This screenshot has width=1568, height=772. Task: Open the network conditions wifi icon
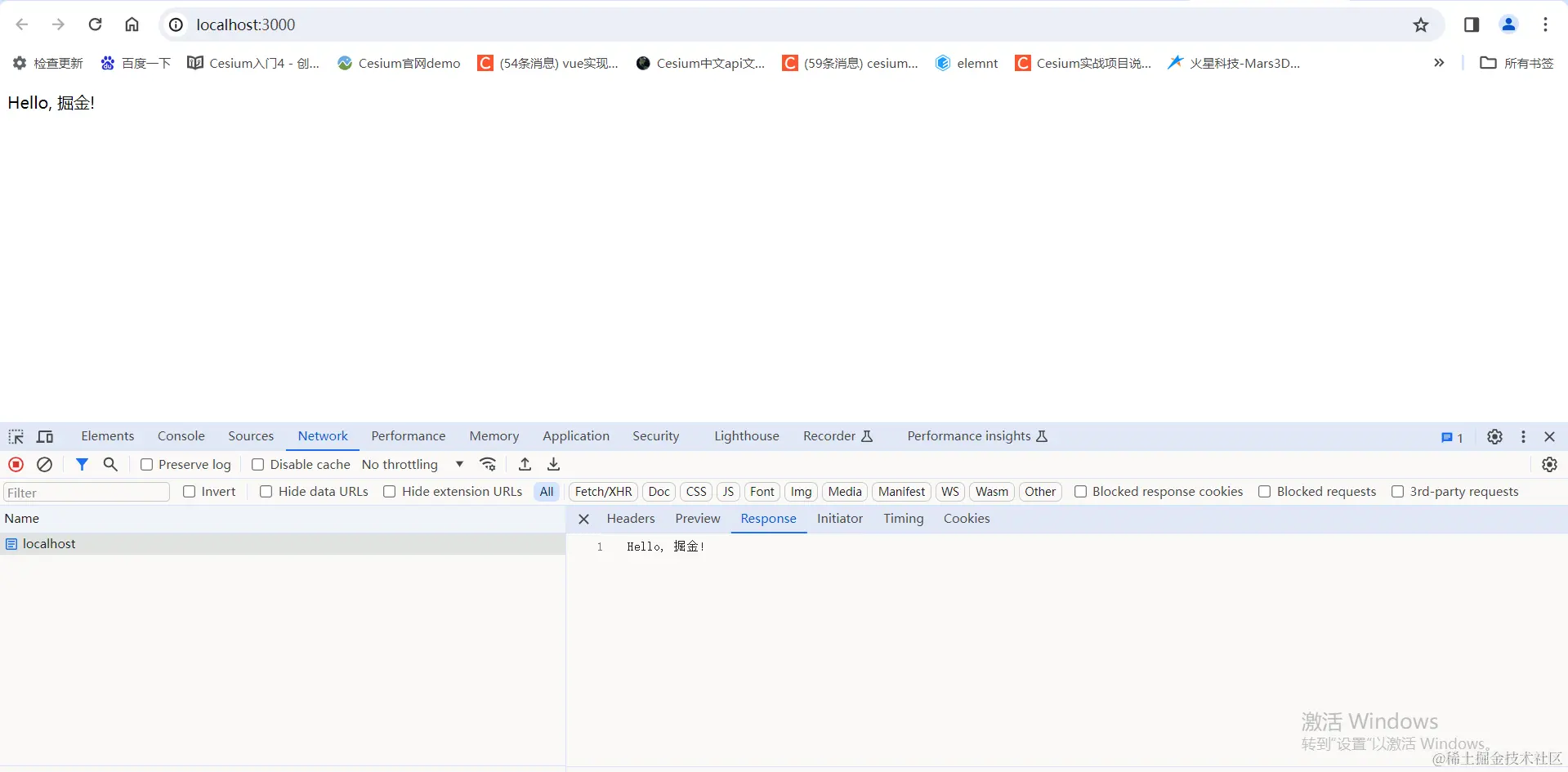[x=488, y=464]
